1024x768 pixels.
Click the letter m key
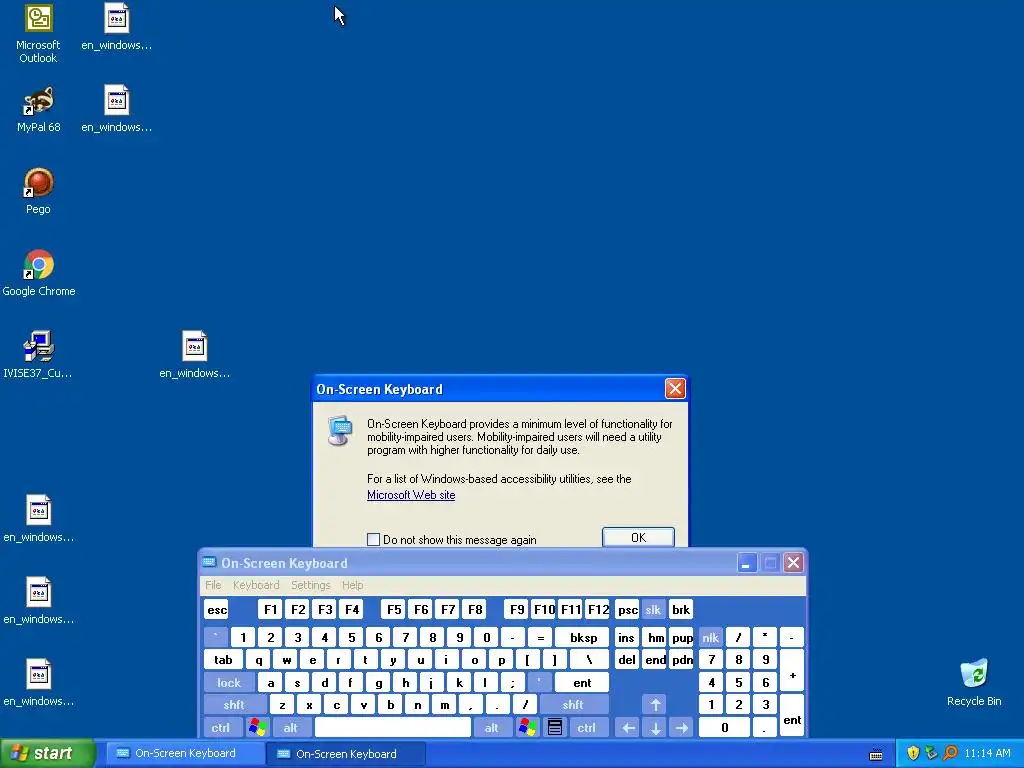[444, 705]
